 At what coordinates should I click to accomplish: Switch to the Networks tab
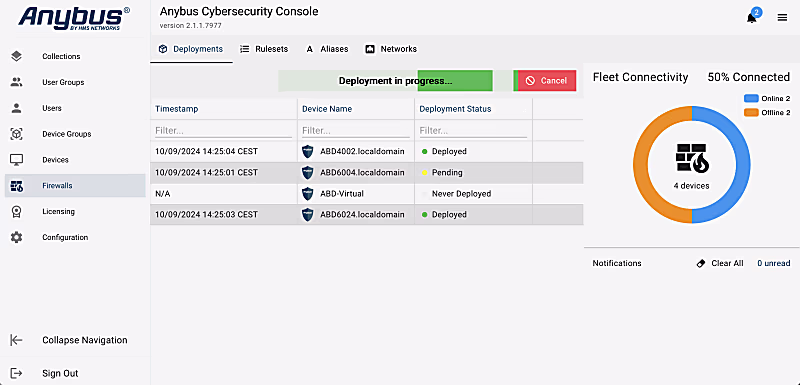tap(391, 49)
